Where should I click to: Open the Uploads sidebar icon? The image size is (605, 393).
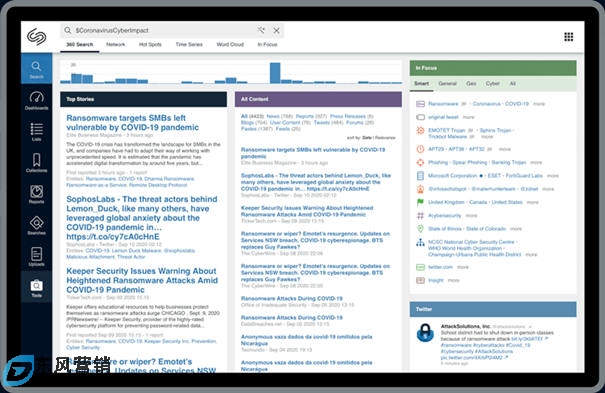[x=36, y=257]
